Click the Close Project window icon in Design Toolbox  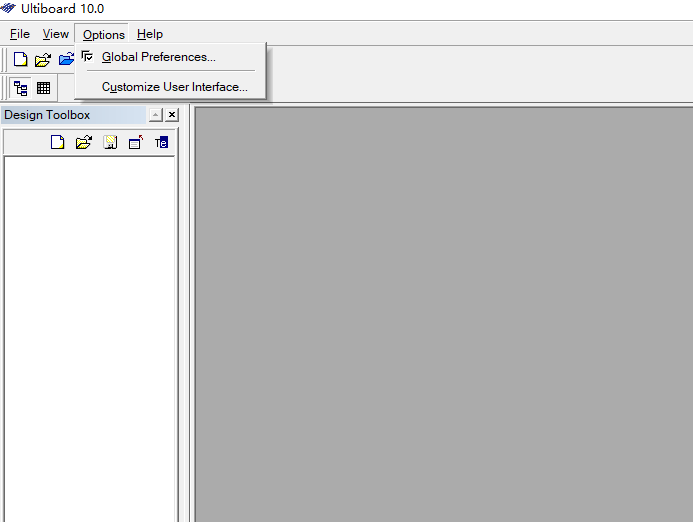[136, 142]
